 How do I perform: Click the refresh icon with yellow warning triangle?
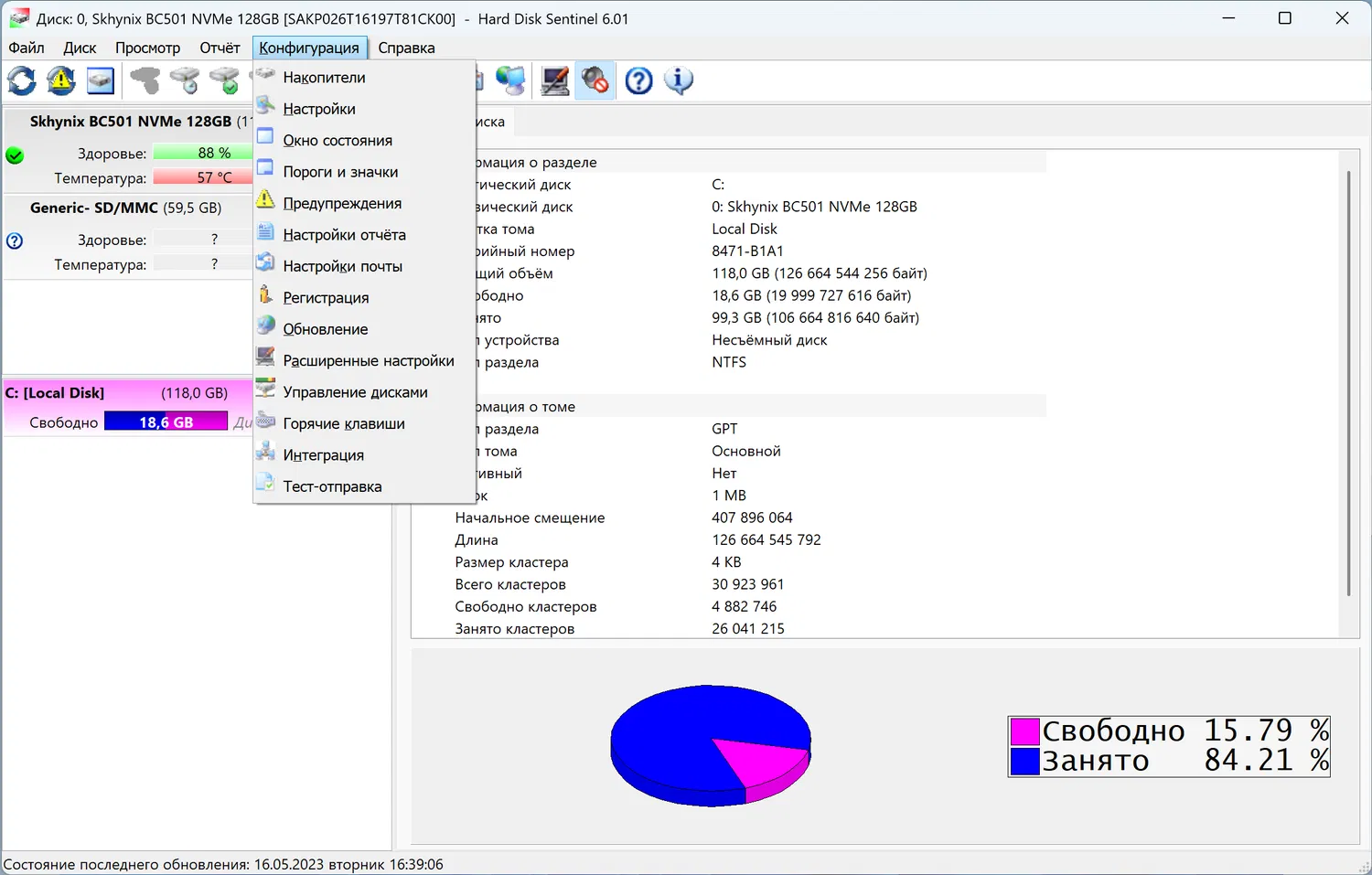61,80
